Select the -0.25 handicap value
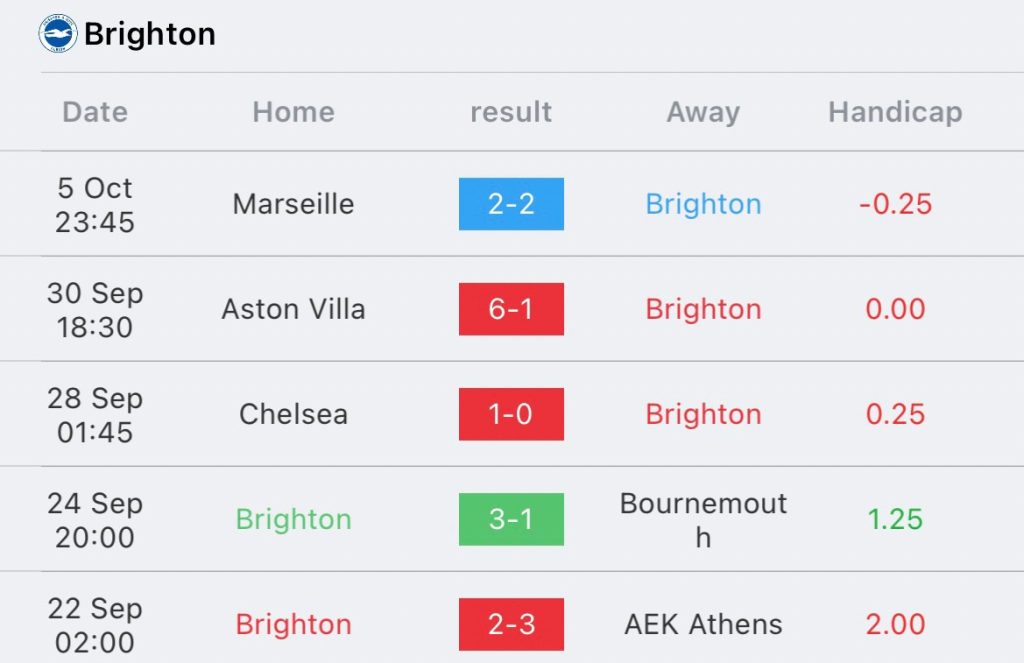 click(895, 204)
